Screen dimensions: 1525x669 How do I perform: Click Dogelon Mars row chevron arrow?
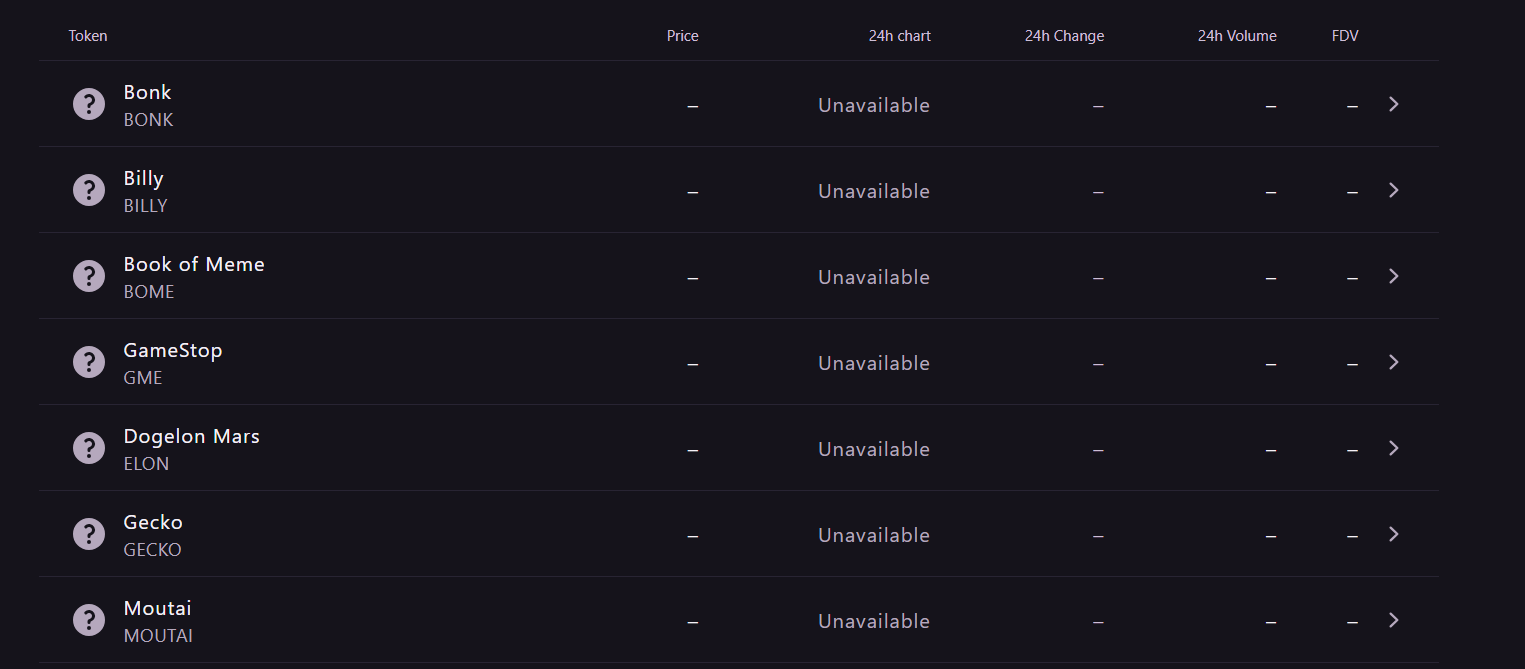[1393, 448]
